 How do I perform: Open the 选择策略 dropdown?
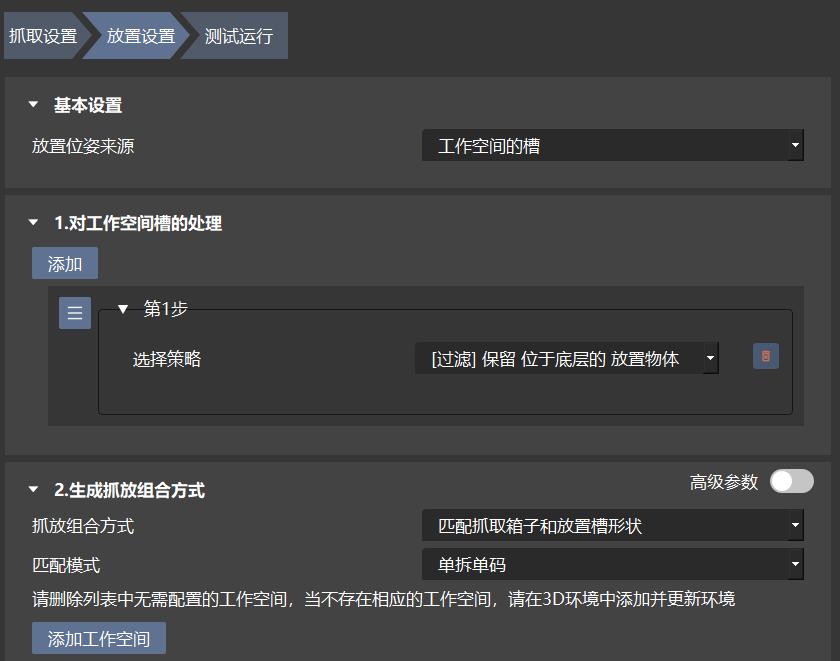[x=567, y=358]
